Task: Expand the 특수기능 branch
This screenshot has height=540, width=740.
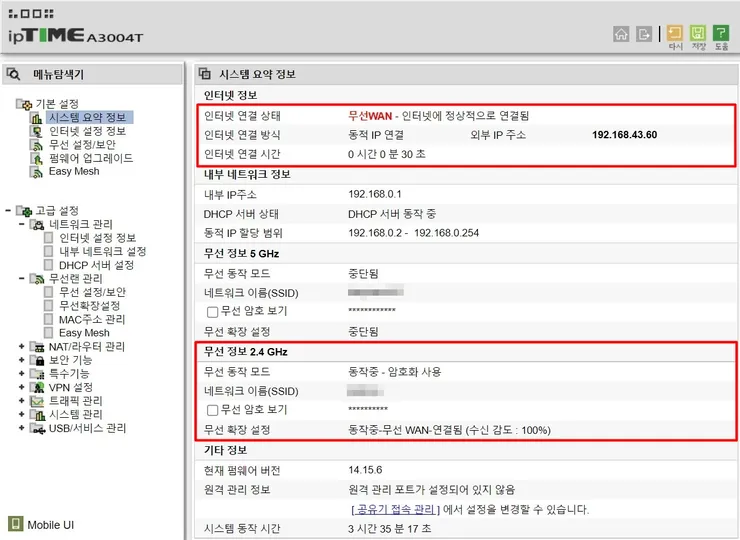Action: 21,373
